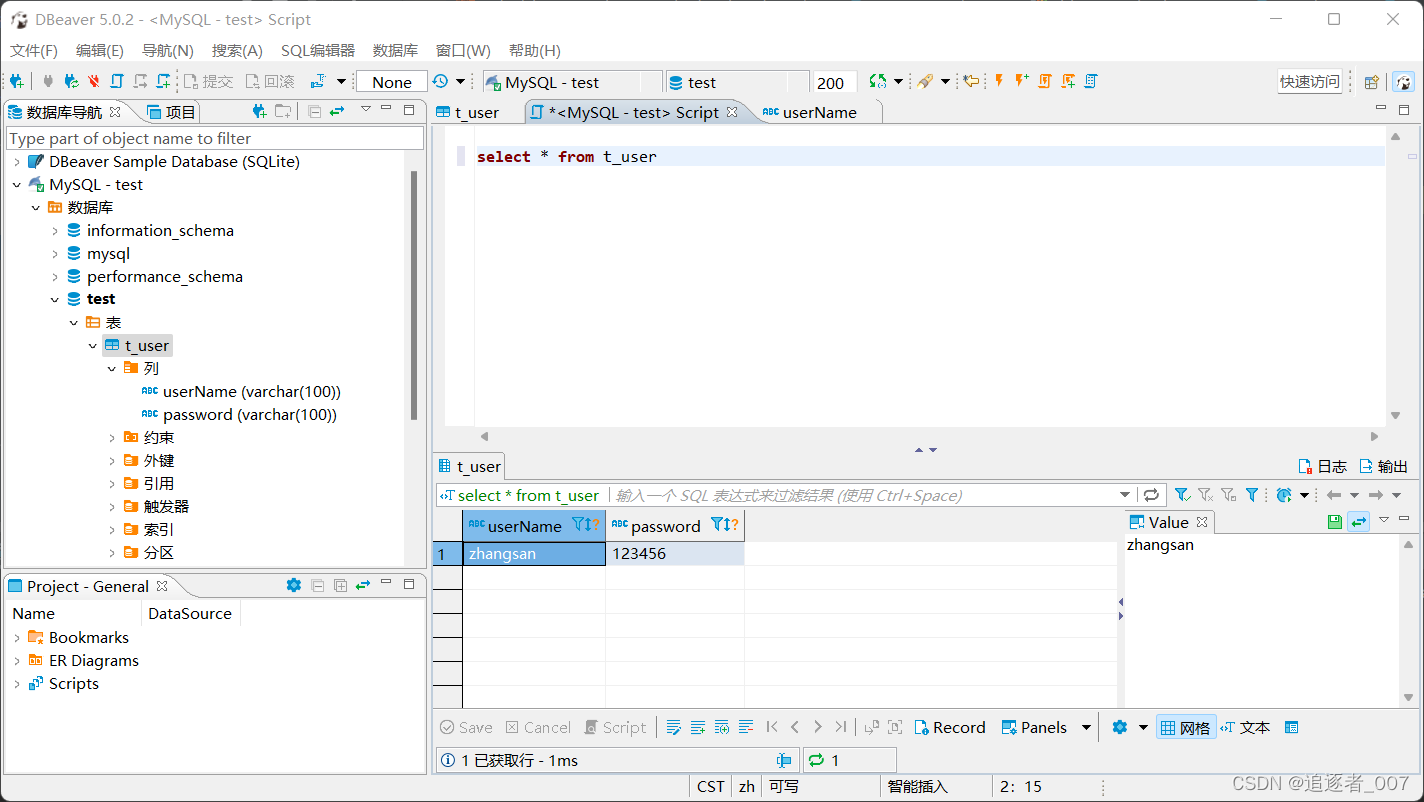
Task: Switch to the t_user editor tab
Action: click(467, 112)
